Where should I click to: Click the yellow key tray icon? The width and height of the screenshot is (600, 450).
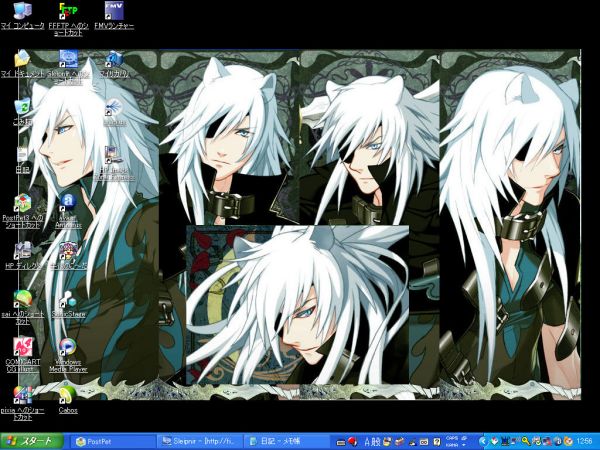(x=526, y=442)
